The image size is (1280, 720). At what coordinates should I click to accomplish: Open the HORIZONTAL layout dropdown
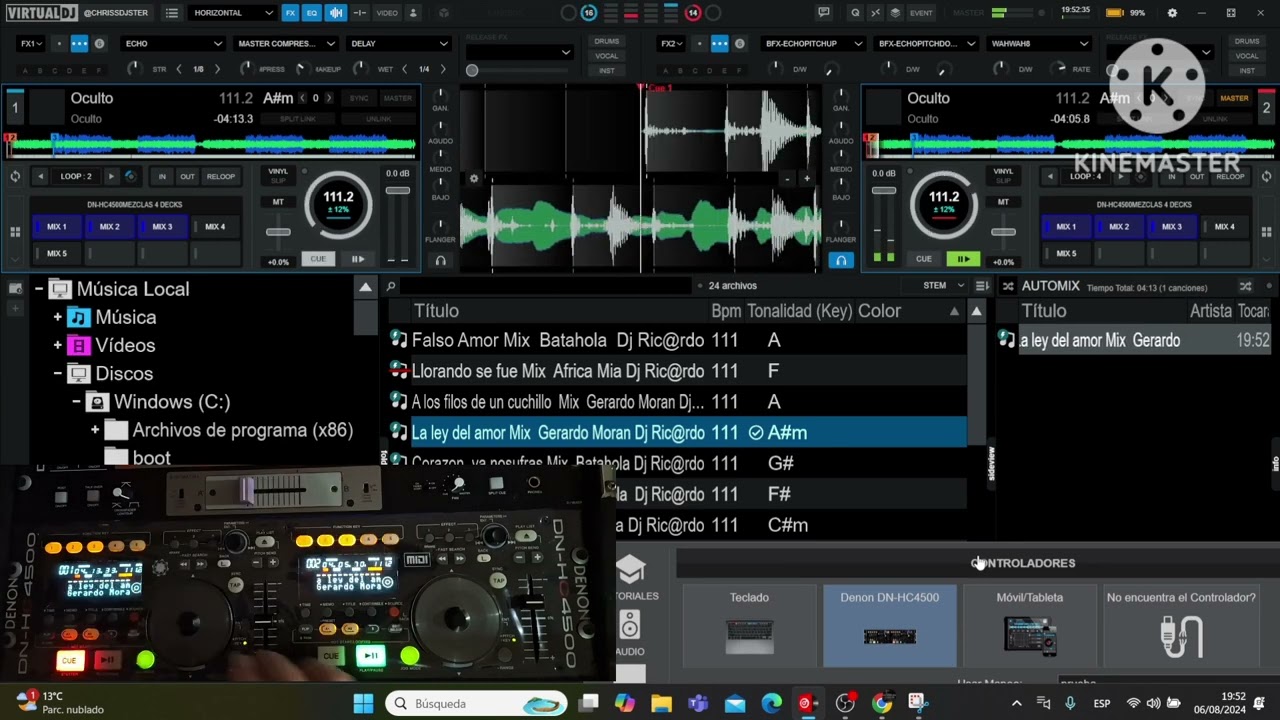[233, 13]
